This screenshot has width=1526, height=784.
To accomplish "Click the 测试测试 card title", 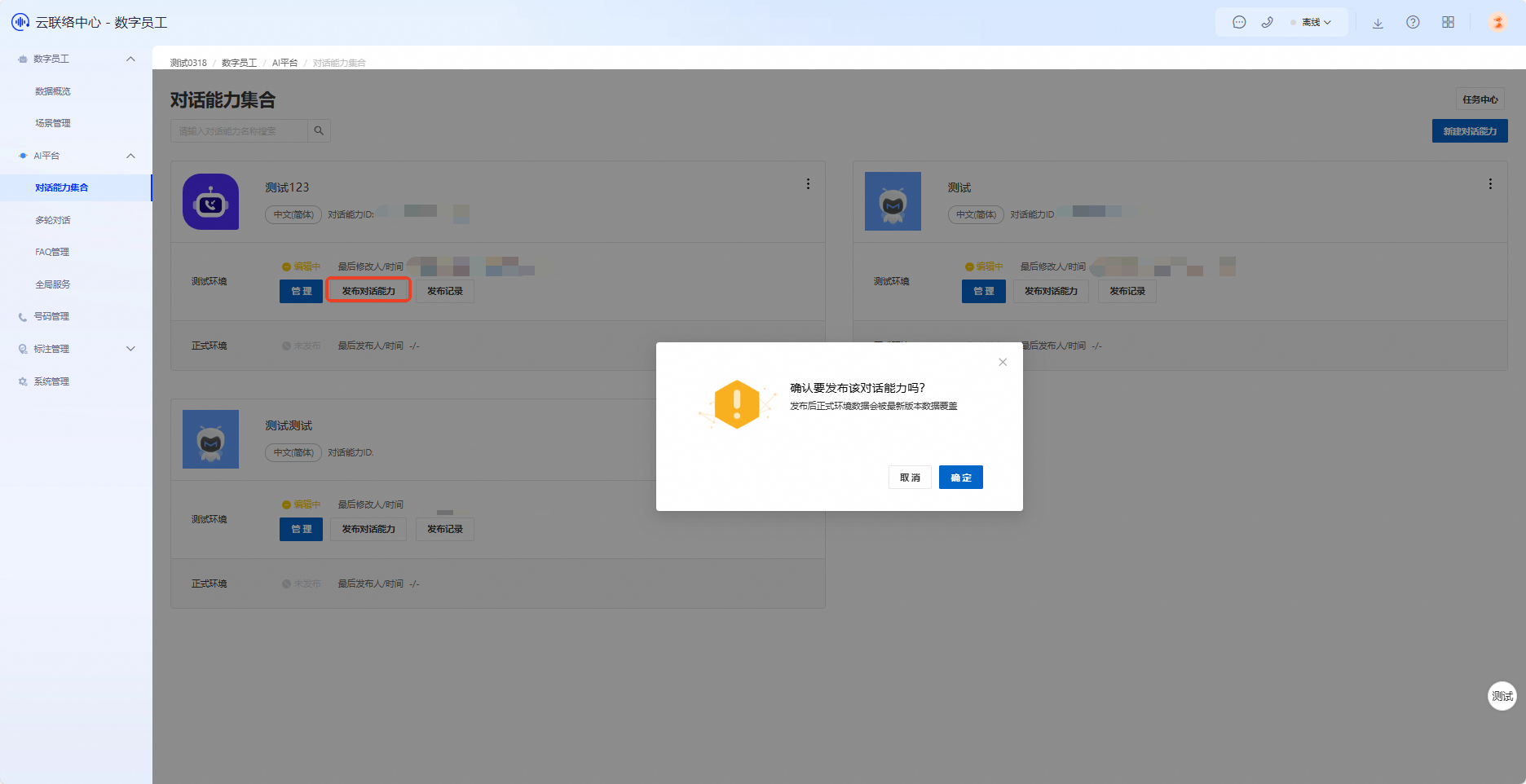I will (289, 425).
